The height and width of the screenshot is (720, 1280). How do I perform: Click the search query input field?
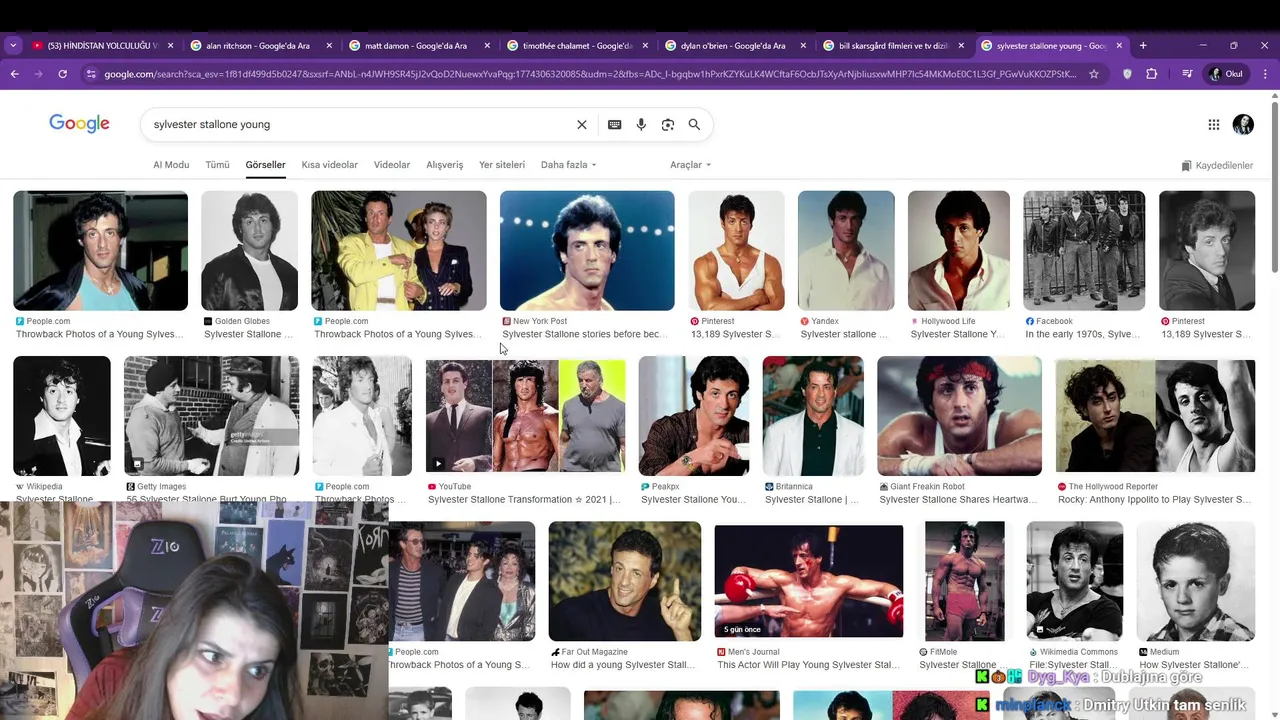click(360, 125)
